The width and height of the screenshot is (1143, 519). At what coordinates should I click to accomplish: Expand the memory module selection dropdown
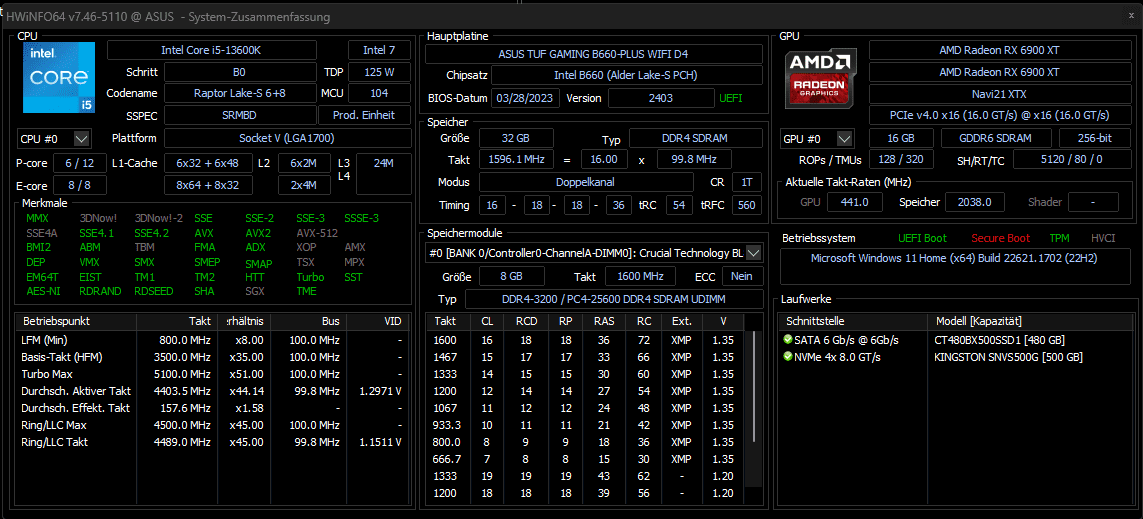click(x=754, y=253)
